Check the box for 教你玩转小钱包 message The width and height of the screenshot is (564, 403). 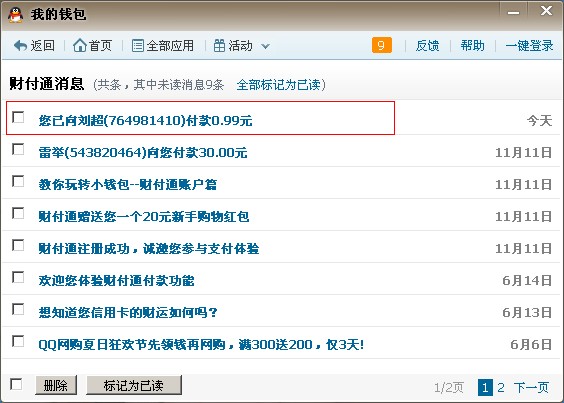coord(18,181)
